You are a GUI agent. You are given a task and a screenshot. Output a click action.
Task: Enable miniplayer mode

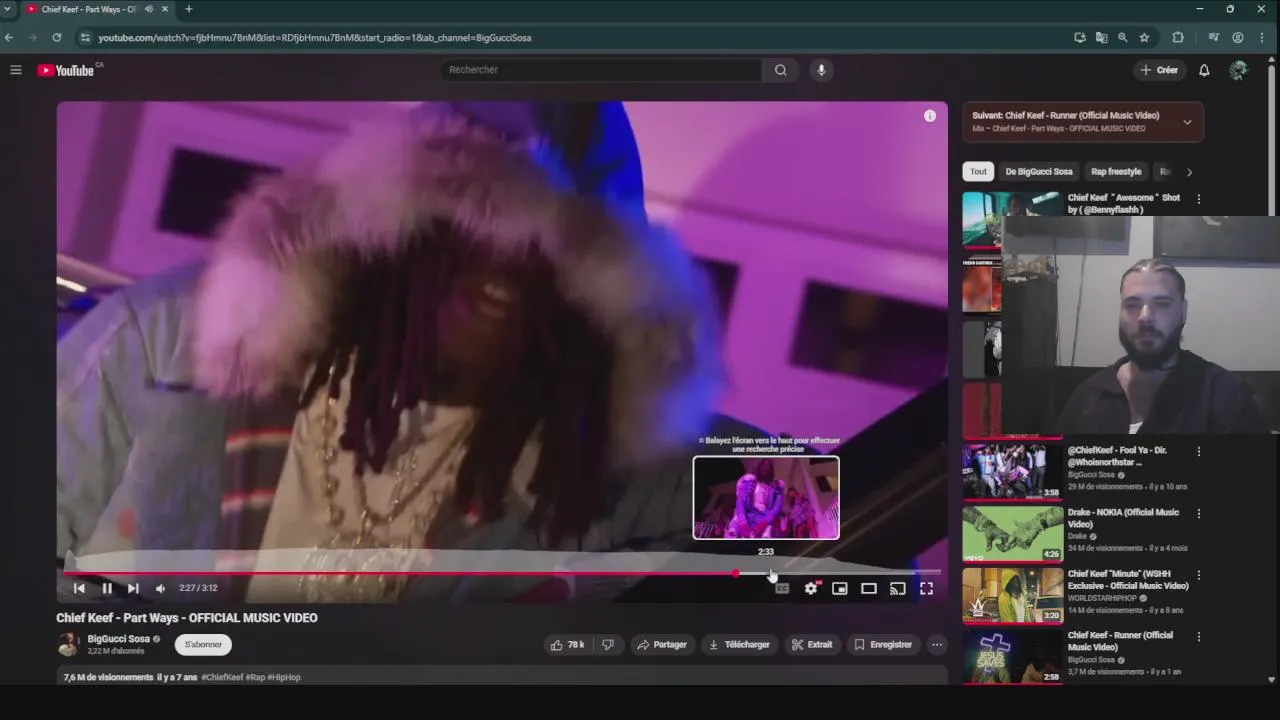pyautogui.click(x=840, y=588)
